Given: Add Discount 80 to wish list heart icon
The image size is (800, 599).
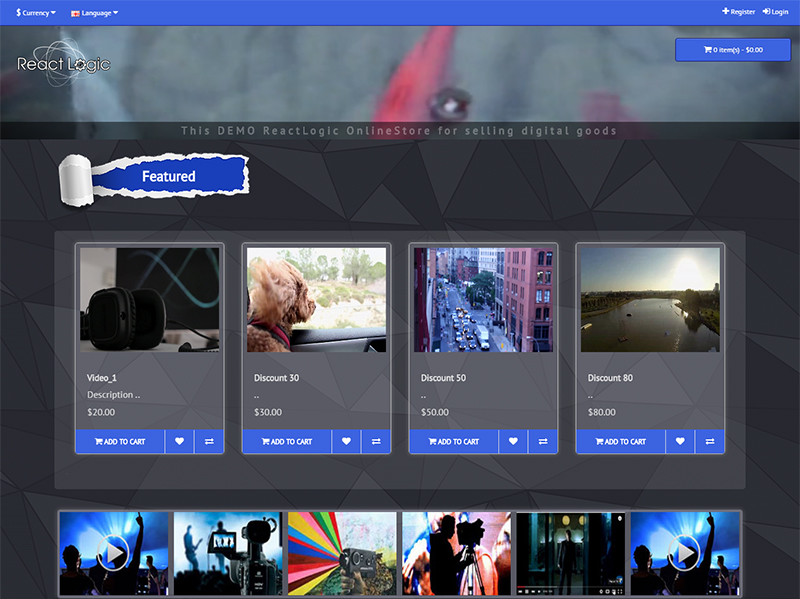Looking at the screenshot, I should click(680, 442).
